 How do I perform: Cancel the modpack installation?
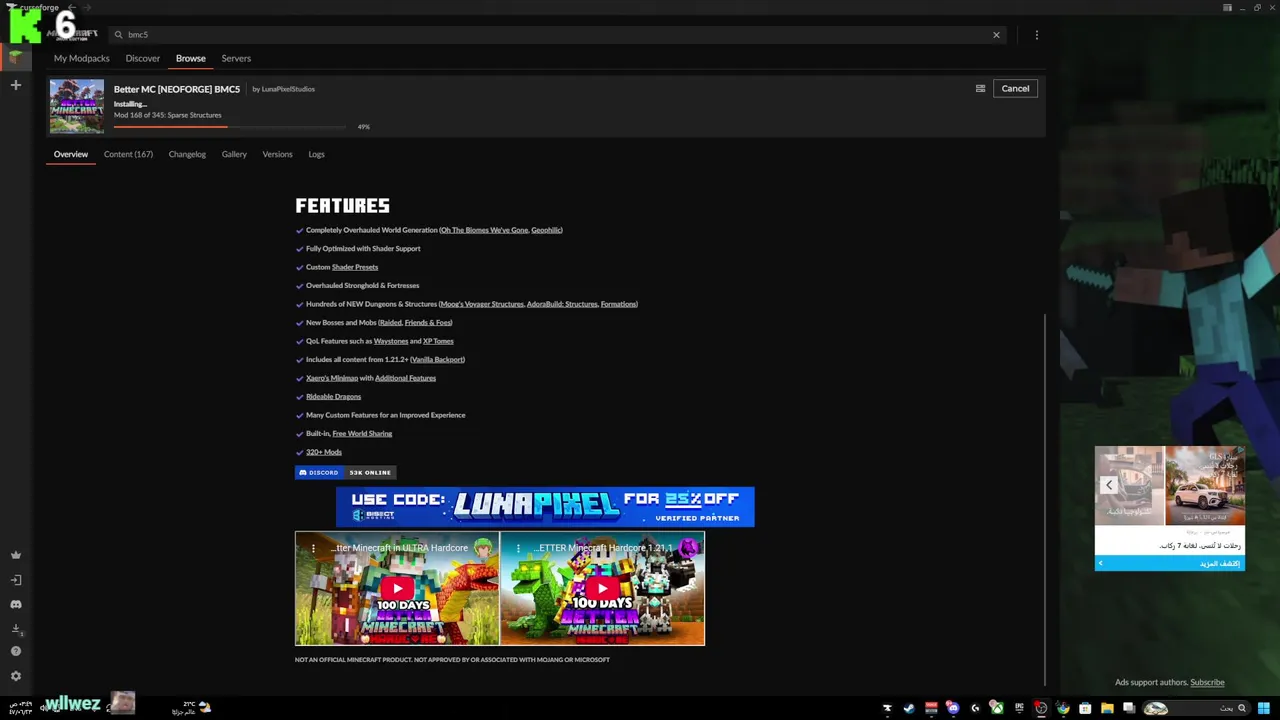pos(1015,88)
